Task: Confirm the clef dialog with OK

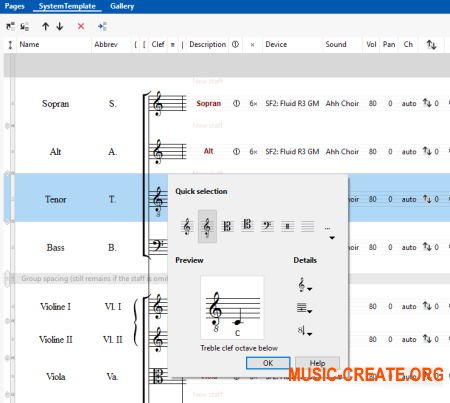Action: pos(268,363)
